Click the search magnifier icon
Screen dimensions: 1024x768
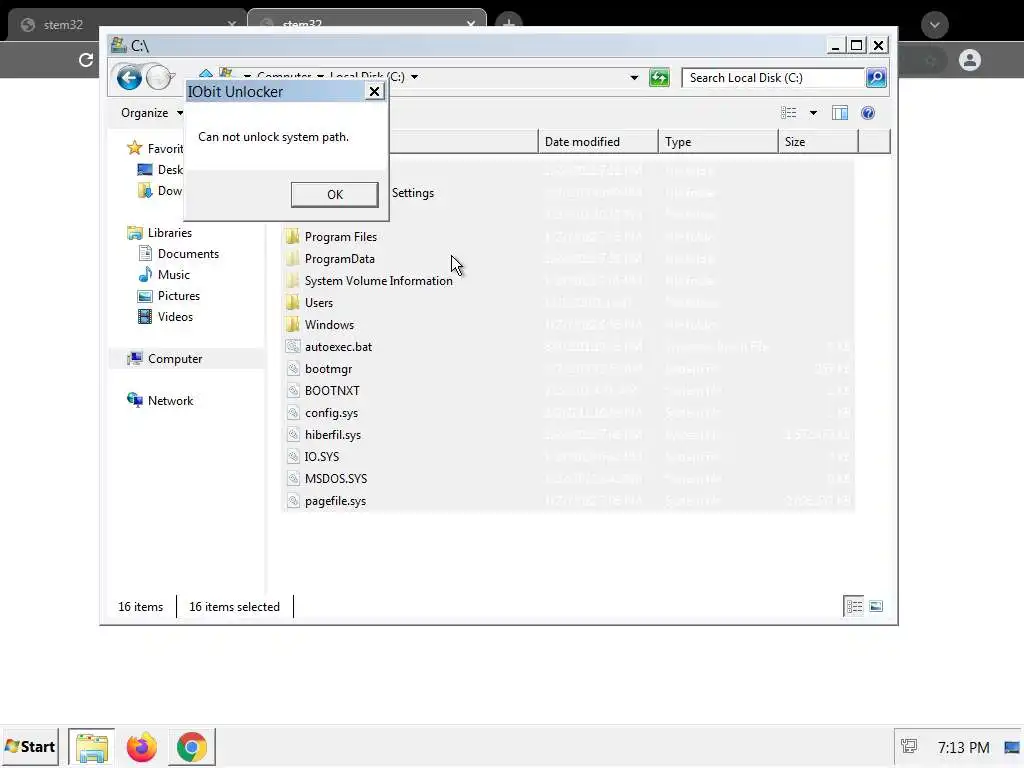(876, 78)
